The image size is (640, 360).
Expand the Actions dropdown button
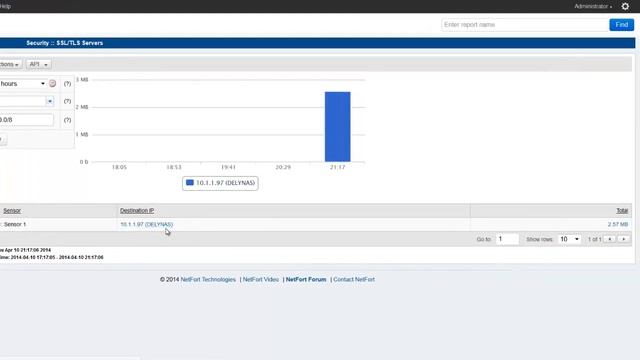(x=10, y=64)
